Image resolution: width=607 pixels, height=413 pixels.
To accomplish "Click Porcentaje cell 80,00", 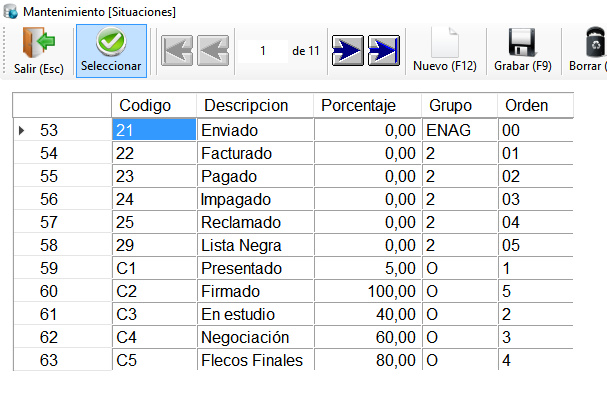I will point(368,360).
